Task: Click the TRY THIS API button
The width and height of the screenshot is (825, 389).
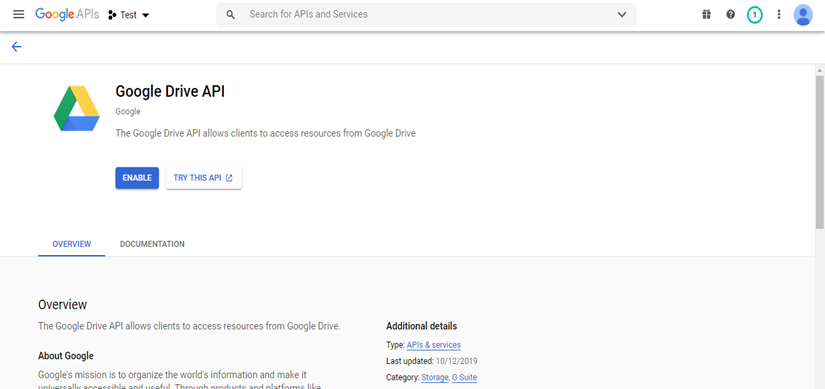Action: pos(204,178)
